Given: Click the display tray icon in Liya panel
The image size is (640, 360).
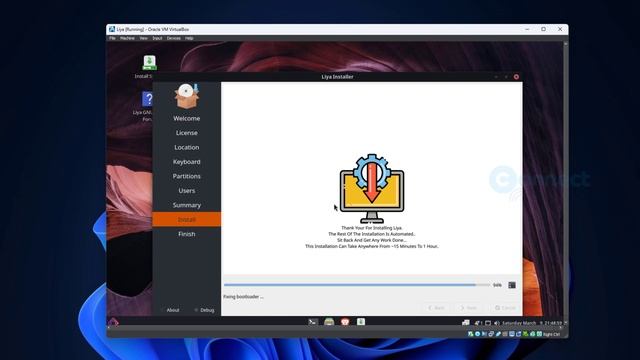Looking at the screenshot, I should [488, 323].
